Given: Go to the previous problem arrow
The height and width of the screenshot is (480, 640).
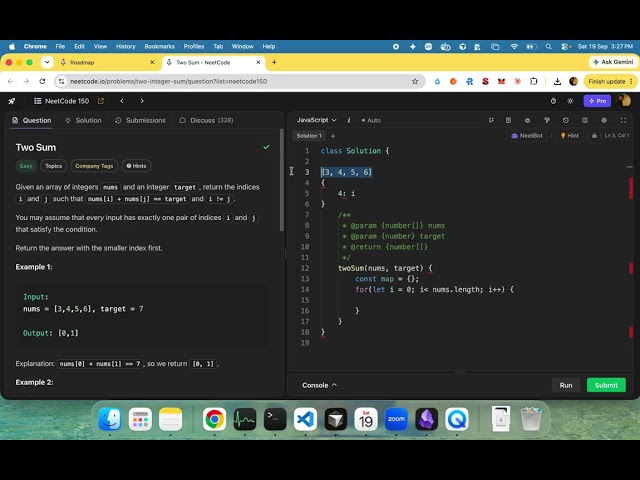Looking at the screenshot, I should click(122, 101).
